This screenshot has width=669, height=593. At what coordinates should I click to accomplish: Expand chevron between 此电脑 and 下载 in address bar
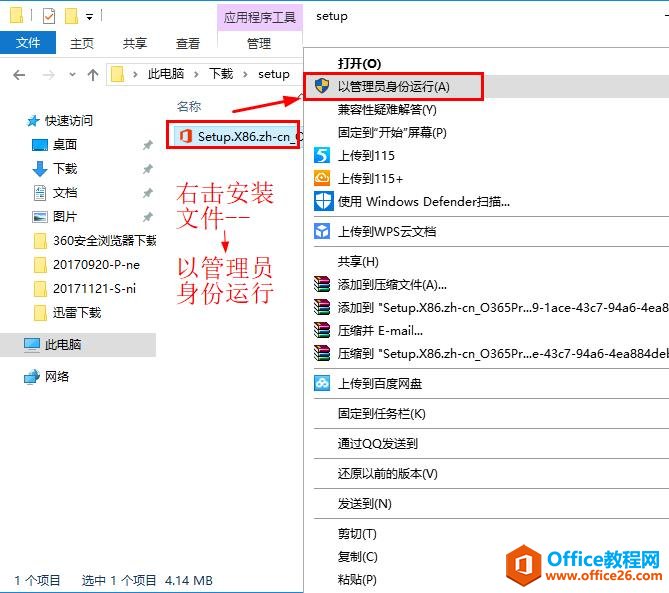click(196, 75)
